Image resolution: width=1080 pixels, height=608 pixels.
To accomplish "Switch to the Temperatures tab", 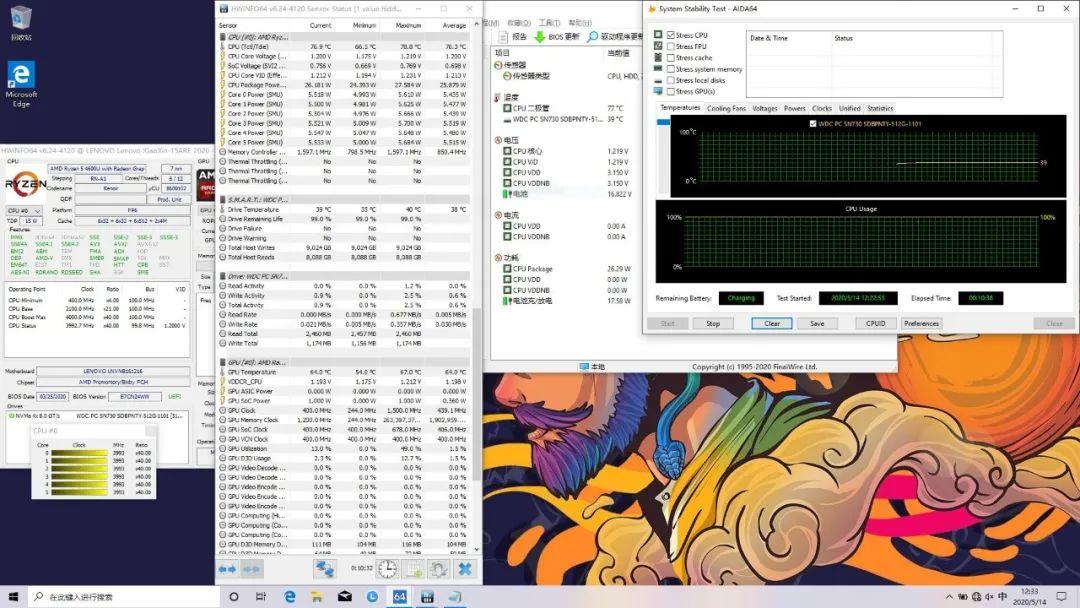I will (680, 108).
